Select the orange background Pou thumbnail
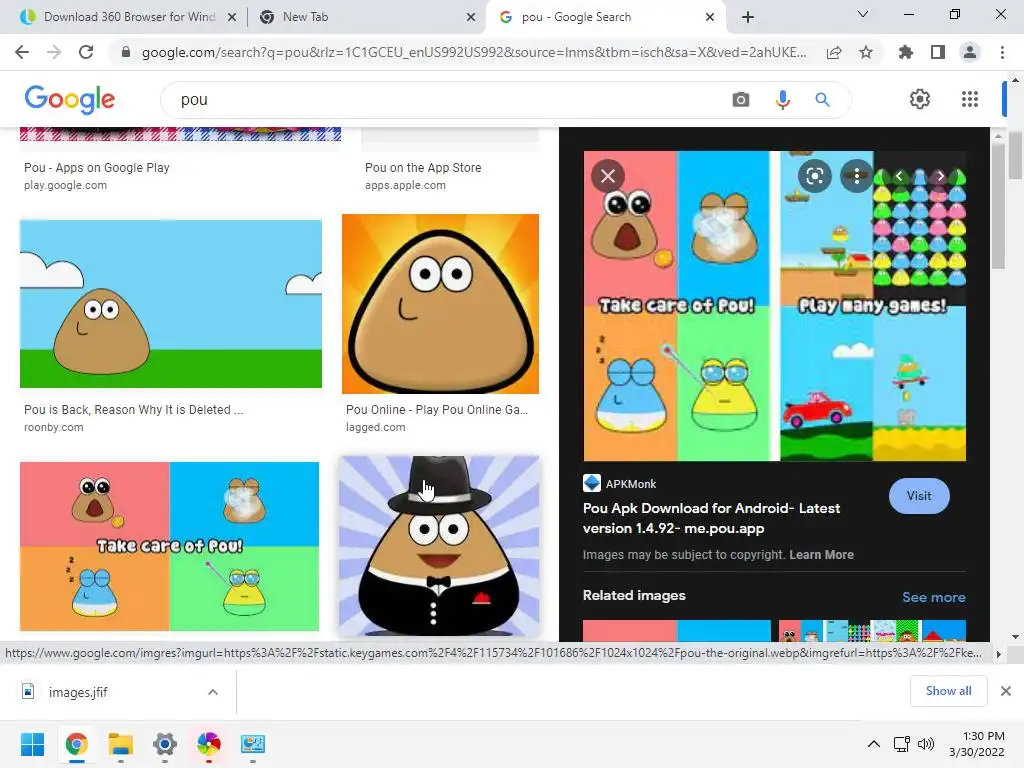The height and width of the screenshot is (768, 1024). tap(440, 304)
